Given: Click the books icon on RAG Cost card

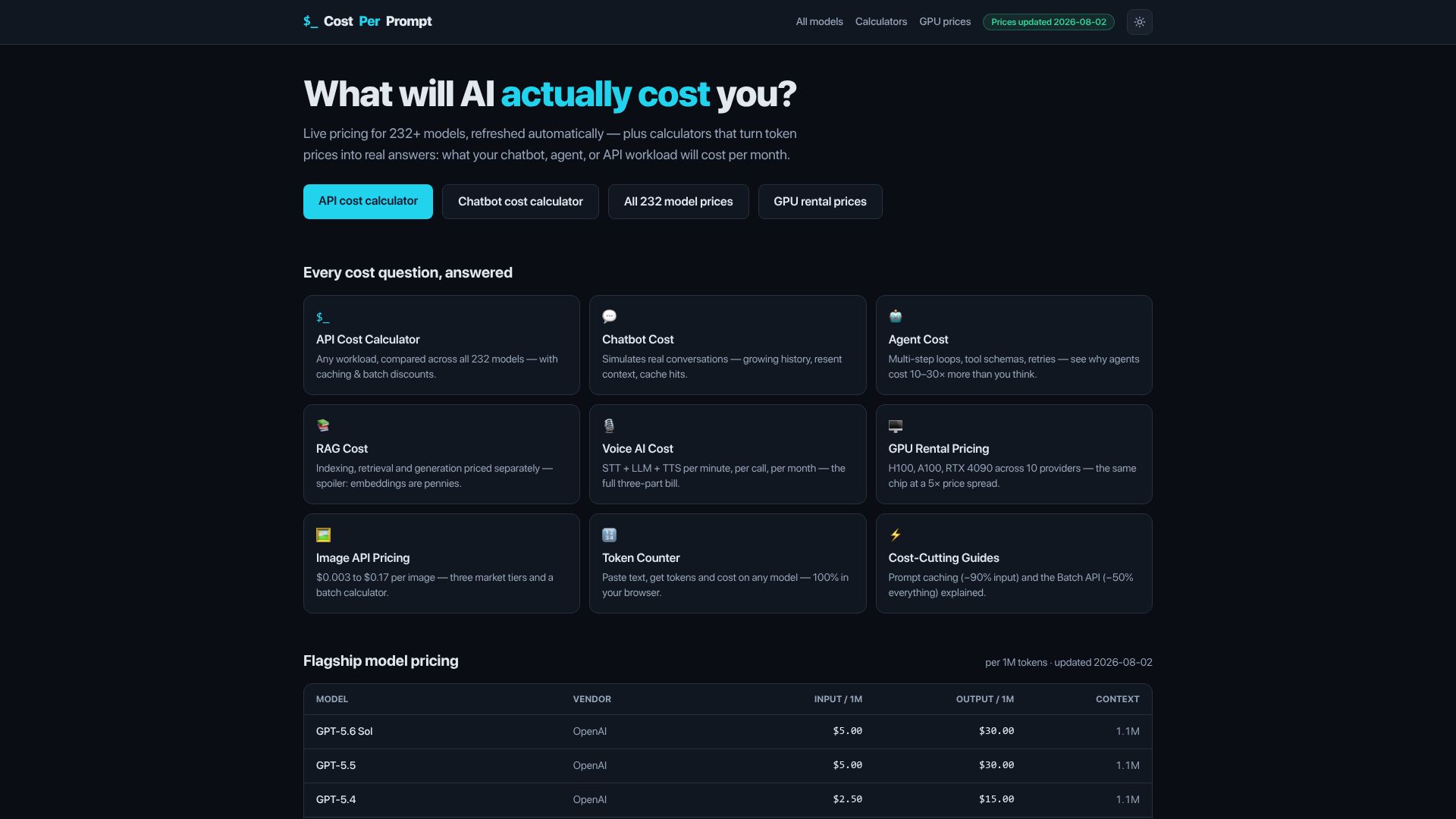Looking at the screenshot, I should 323,425.
